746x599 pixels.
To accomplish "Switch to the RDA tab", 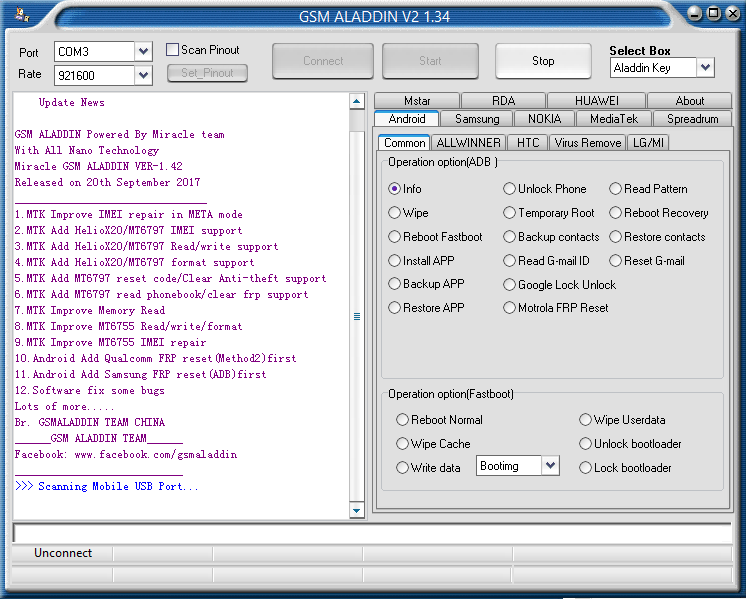I will 503,101.
